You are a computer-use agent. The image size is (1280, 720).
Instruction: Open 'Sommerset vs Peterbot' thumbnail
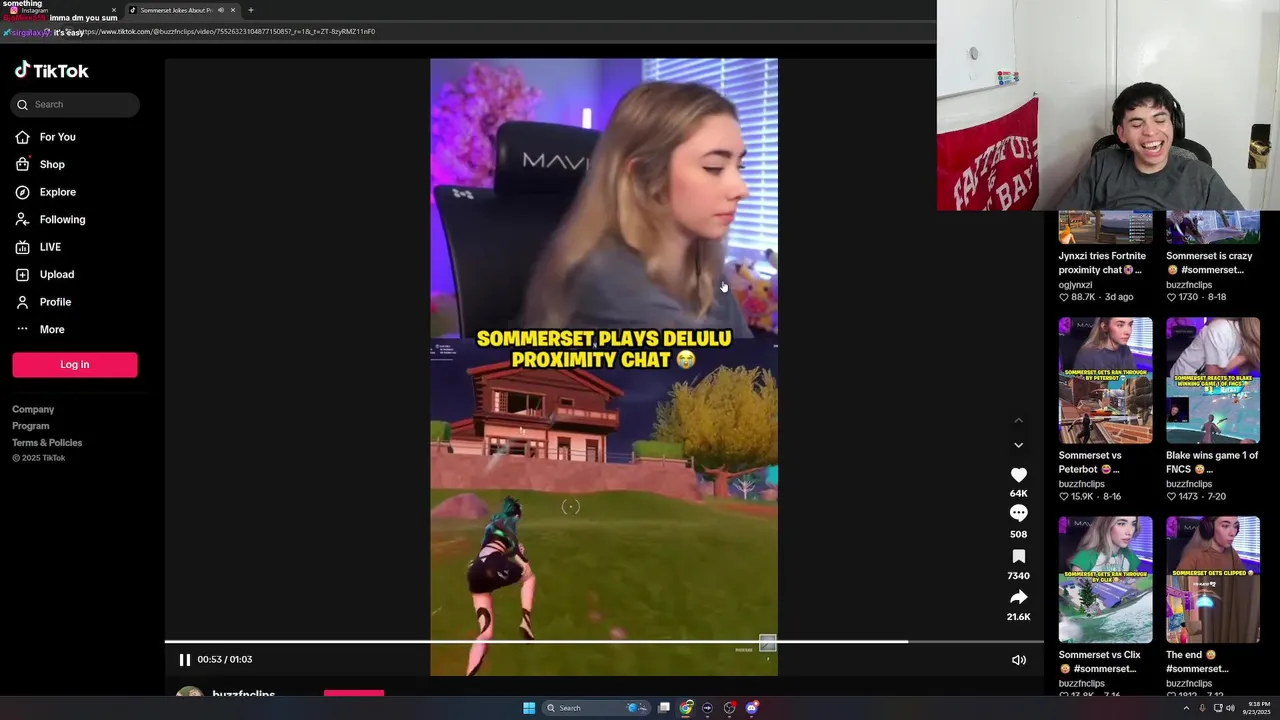(1105, 380)
